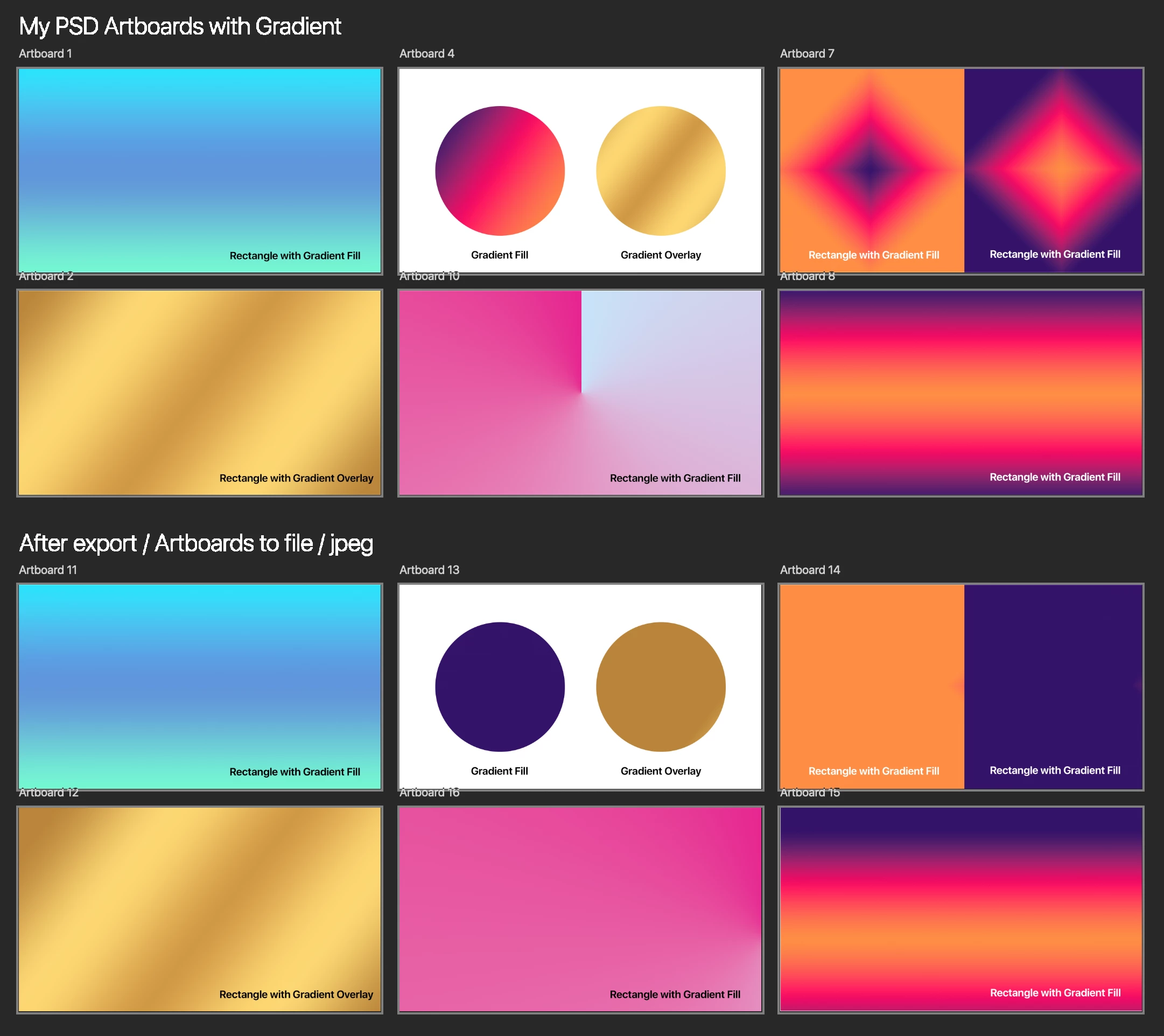Select the 'Gradient Fill' caption in Artboard 4

coord(500,255)
